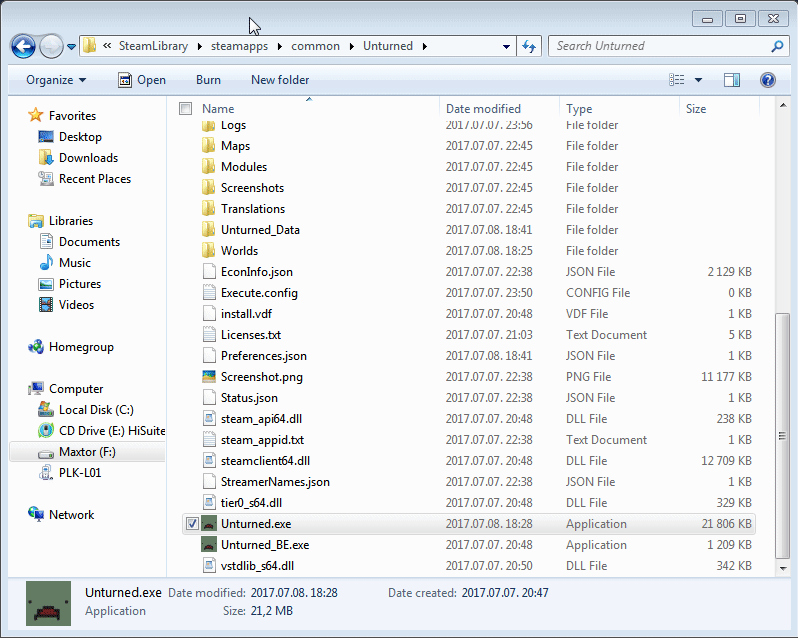
Task: Click the Forward navigation arrow
Action: click(51, 47)
